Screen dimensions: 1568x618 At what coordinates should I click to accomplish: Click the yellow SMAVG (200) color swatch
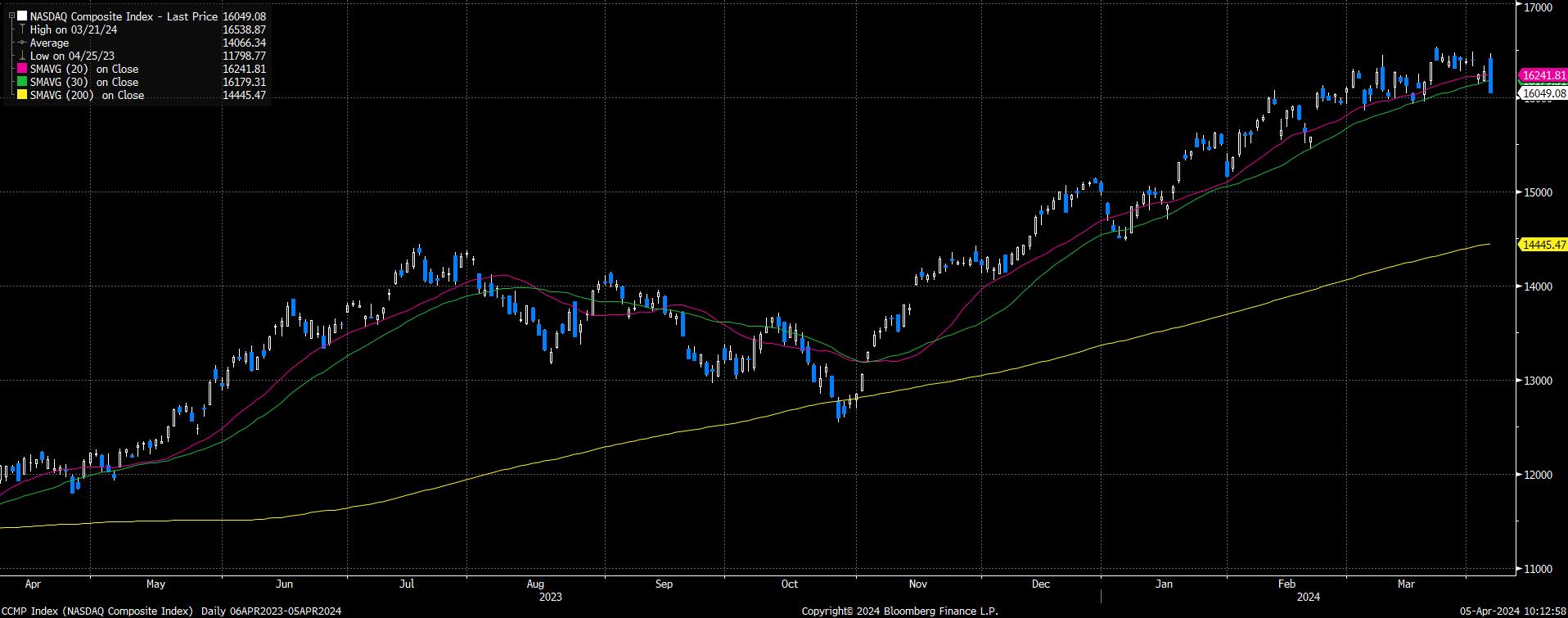[x=23, y=95]
